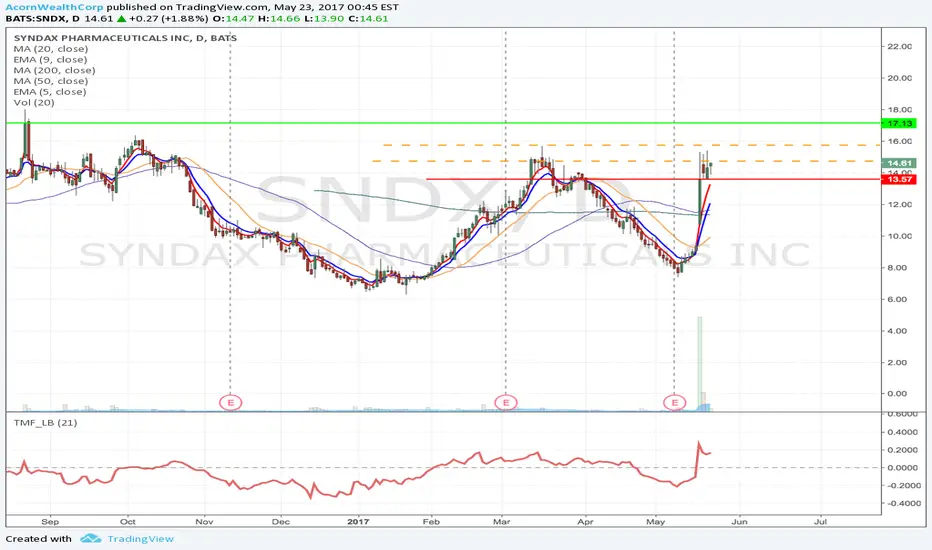Click the TradingView logo icon at bottom
Screen dimensions: 932x550
(x=91, y=539)
